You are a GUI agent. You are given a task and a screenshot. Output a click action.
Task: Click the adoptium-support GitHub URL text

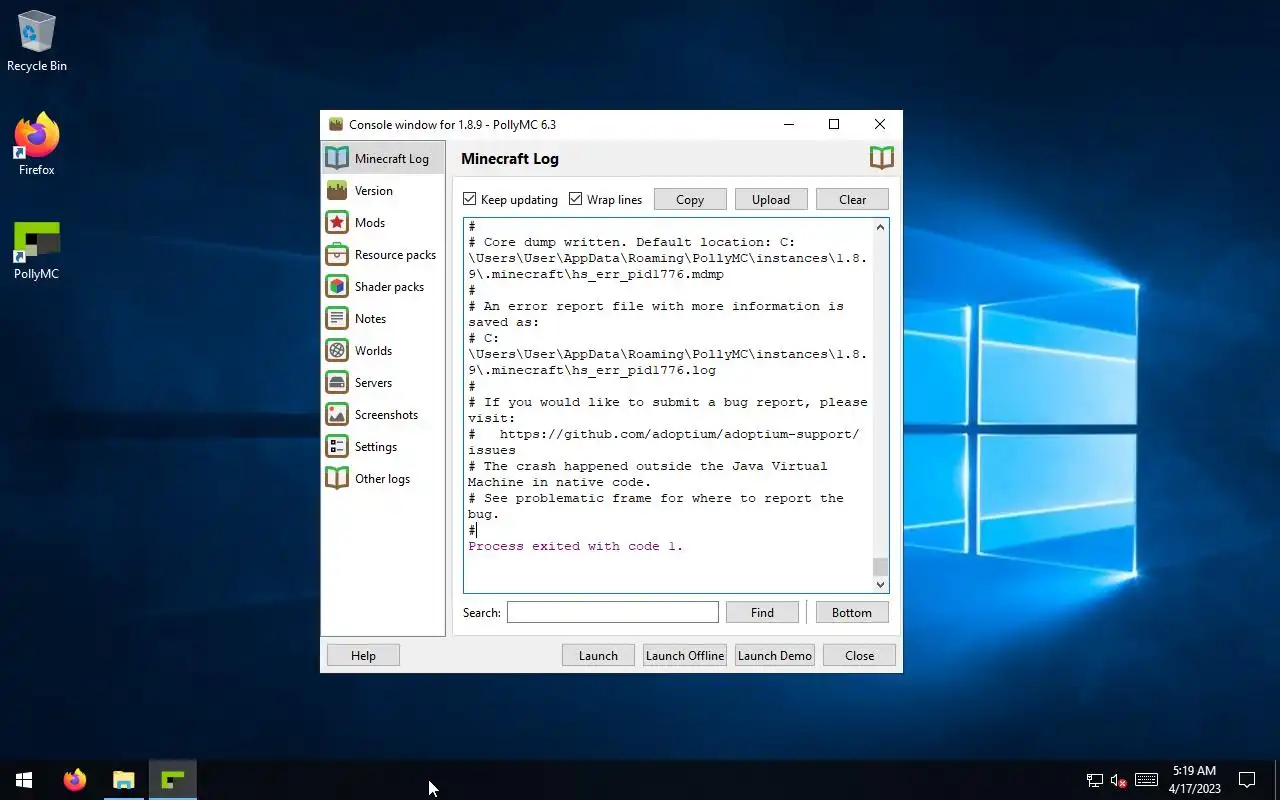(663, 442)
